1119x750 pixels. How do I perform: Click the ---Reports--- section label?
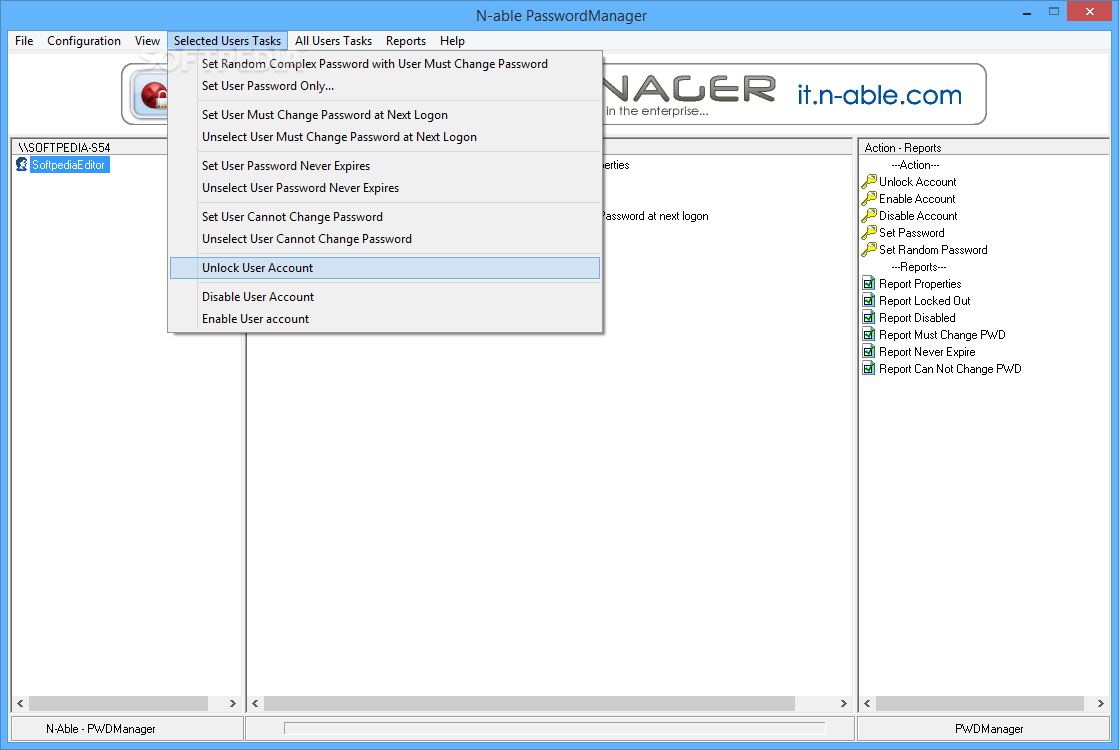coord(918,267)
